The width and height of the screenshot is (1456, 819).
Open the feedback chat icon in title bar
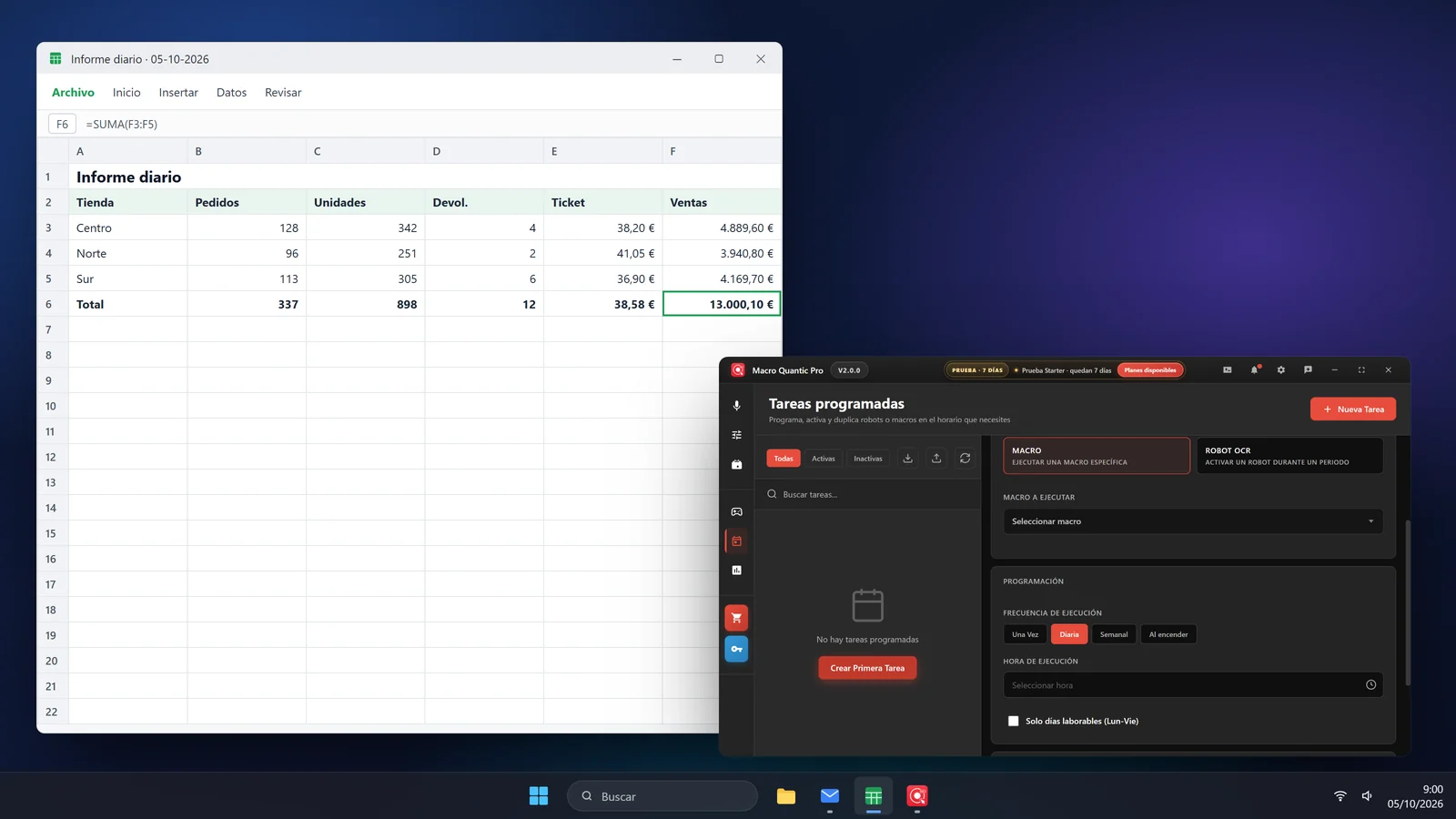point(1308,369)
